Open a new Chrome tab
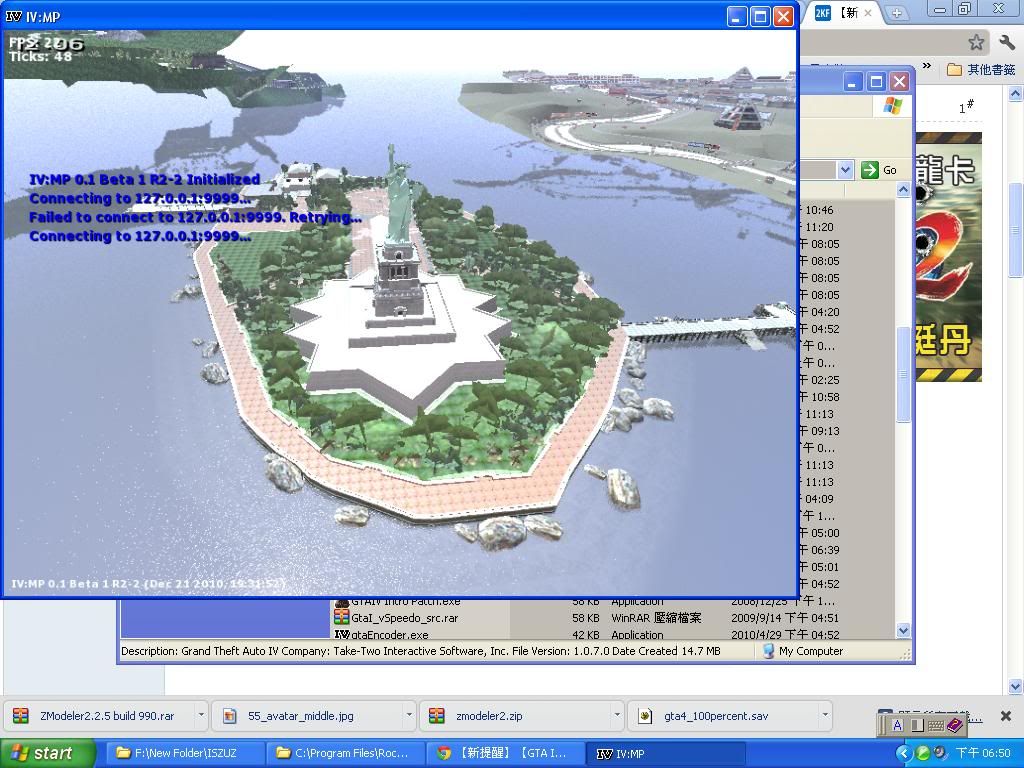1024x768 pixels. (897, 13)
